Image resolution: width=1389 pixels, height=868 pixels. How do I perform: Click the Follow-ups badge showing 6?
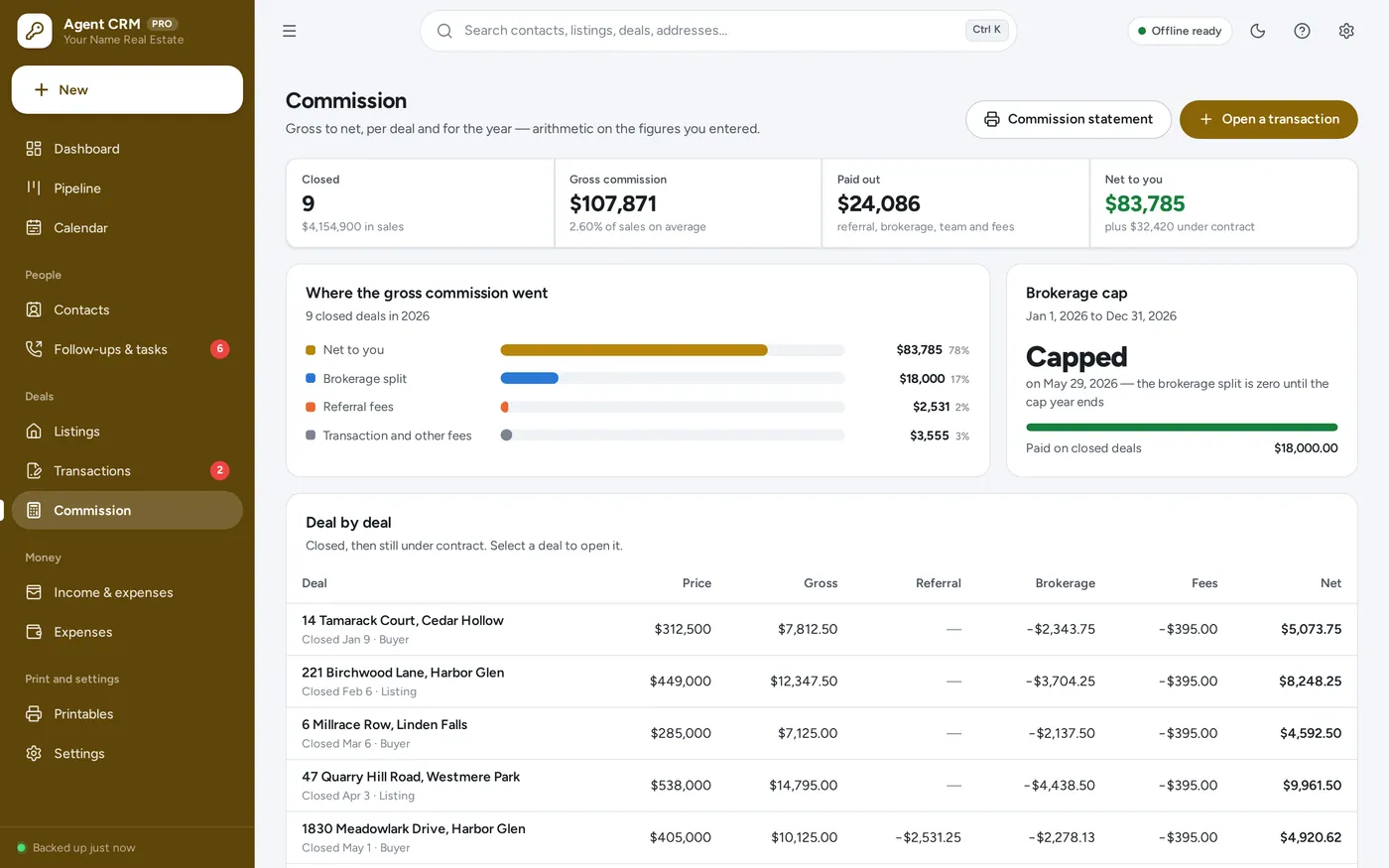click(x=220, y=349)
